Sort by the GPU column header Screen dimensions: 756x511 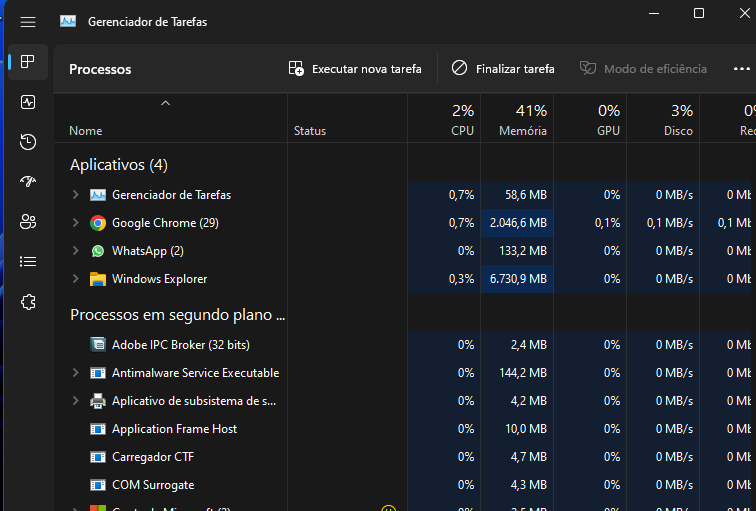click(590, 118)
